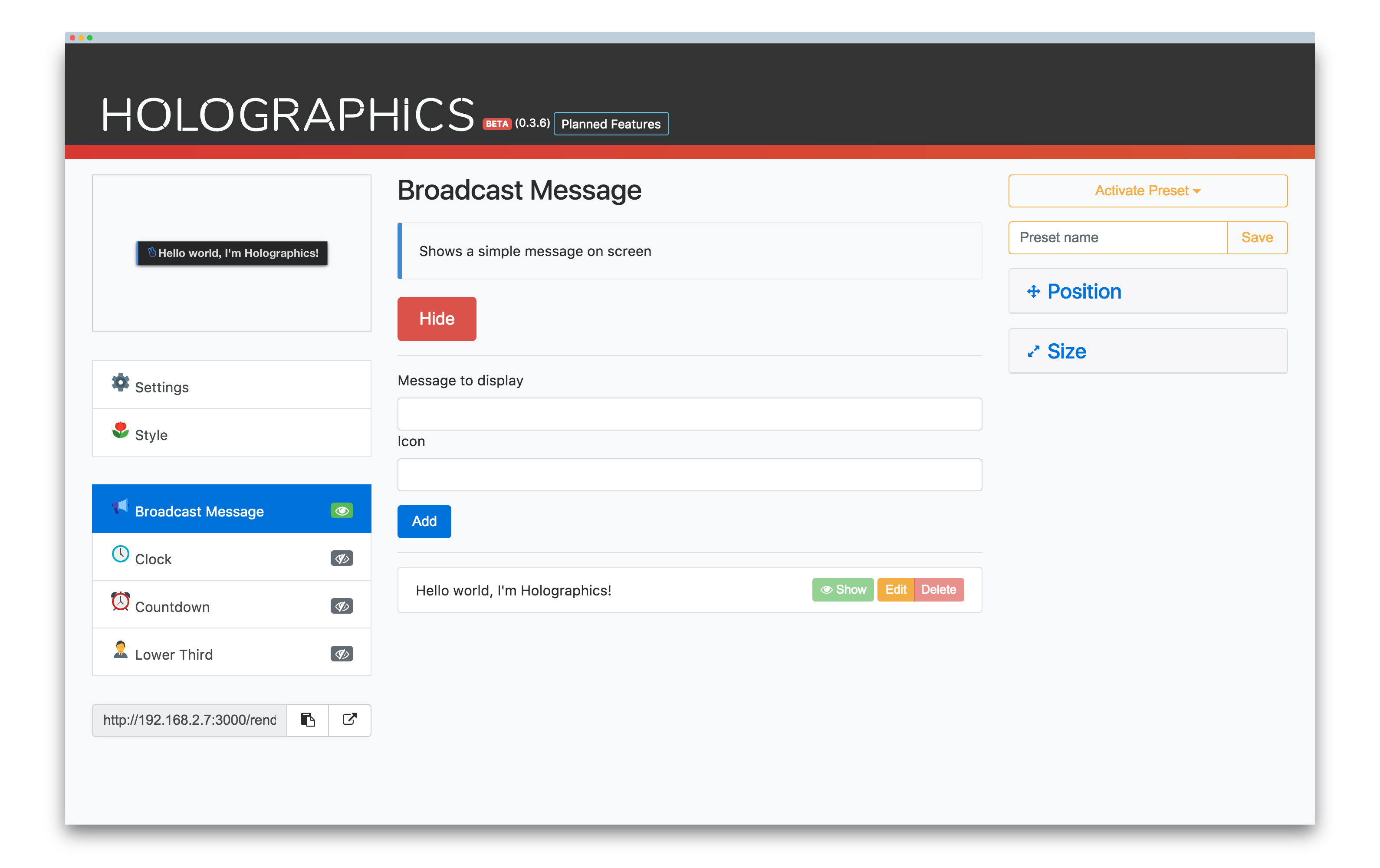Image resolution: width=1380 pixels, height=868 pixels.
Task: Select Countdown in the sidebar
Action: 232,604
